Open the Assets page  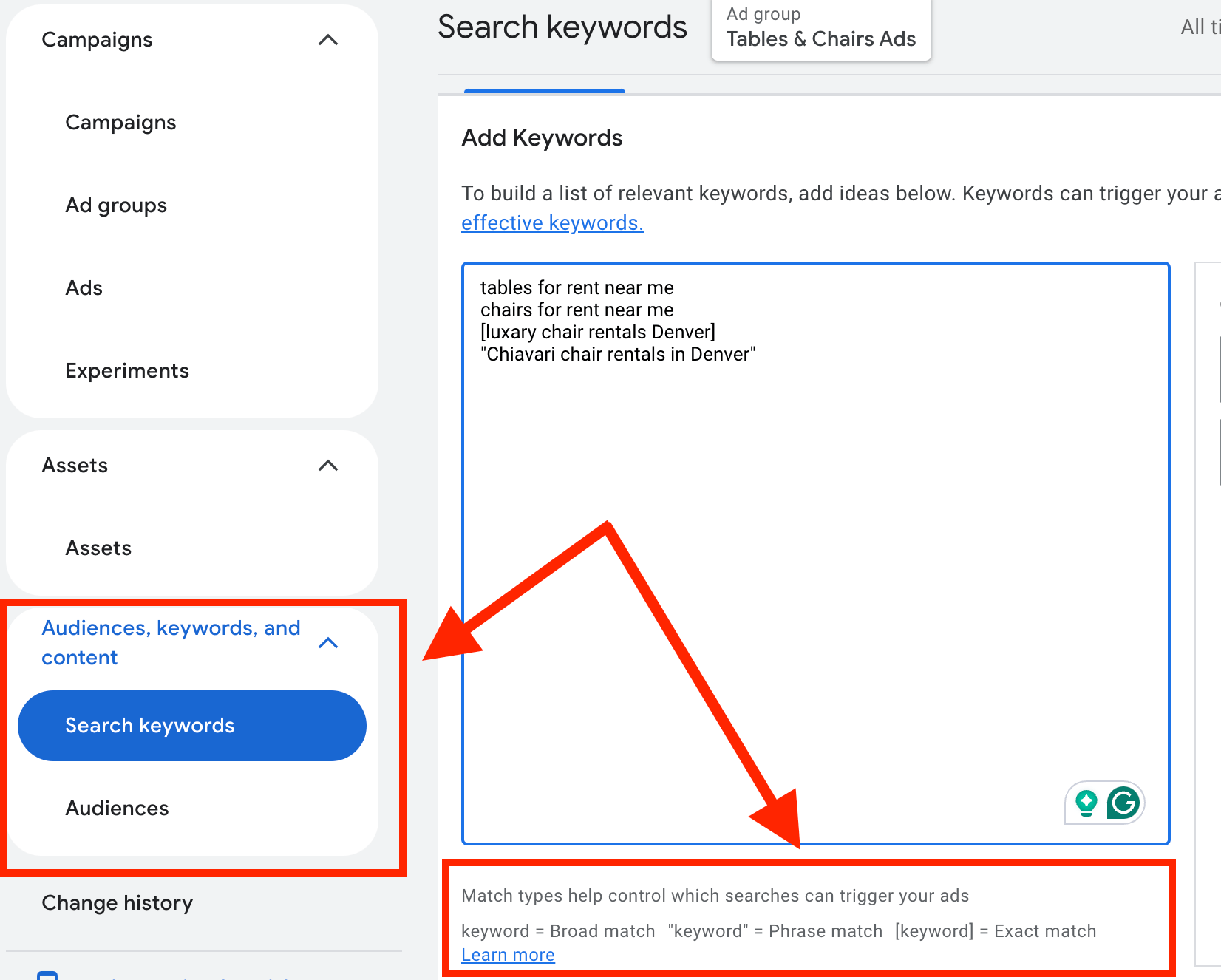(x=98, y=548)
